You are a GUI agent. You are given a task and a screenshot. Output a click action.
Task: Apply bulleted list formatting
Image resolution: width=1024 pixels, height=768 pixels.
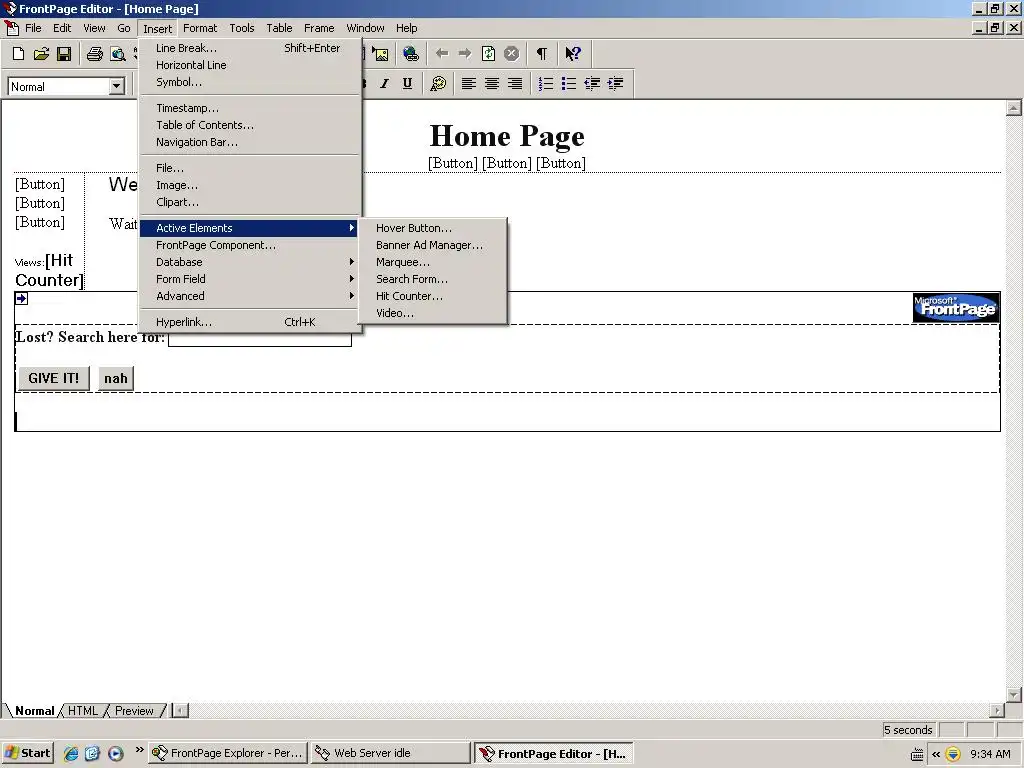(569, 84)
